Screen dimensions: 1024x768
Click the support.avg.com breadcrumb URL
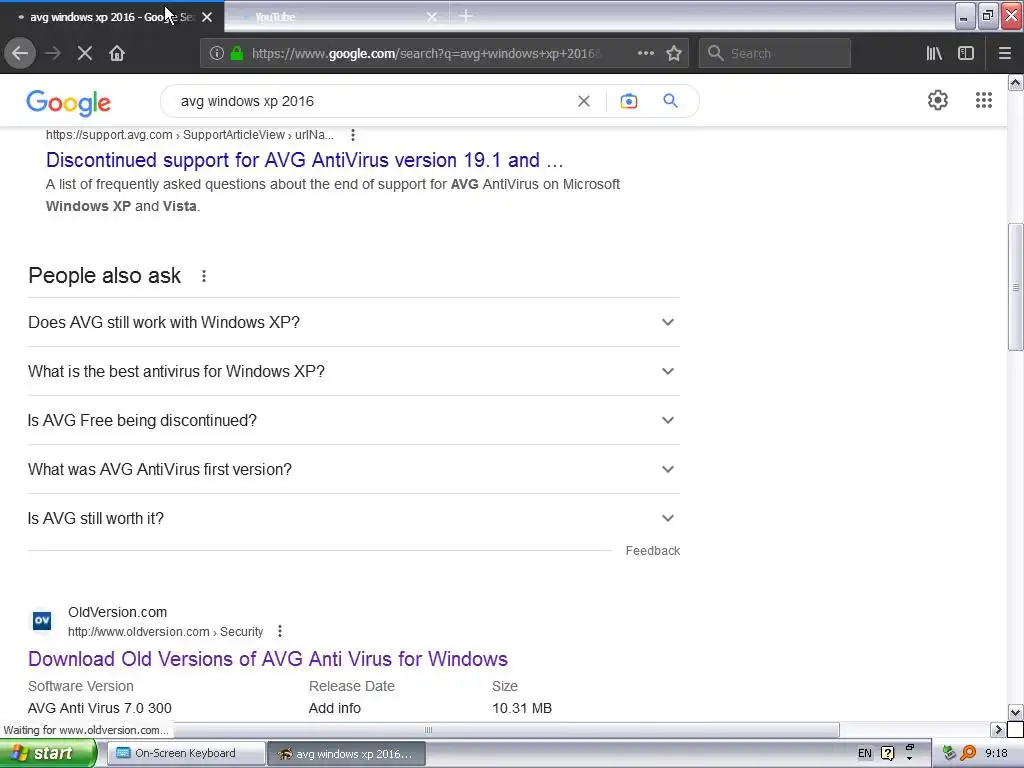(189, 135)
